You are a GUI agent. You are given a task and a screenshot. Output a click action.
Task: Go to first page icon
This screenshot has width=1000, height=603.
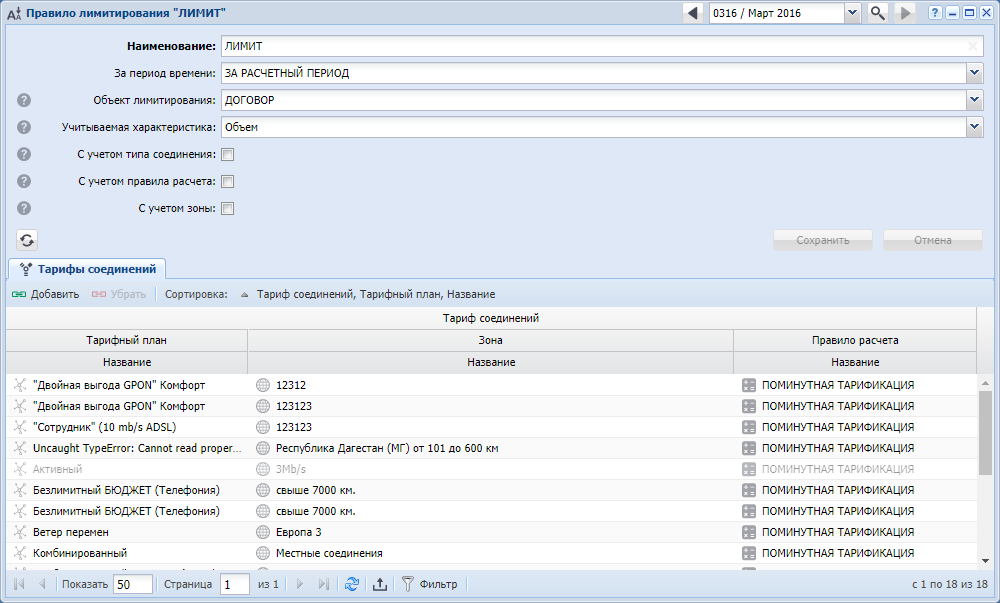[19, 584]
